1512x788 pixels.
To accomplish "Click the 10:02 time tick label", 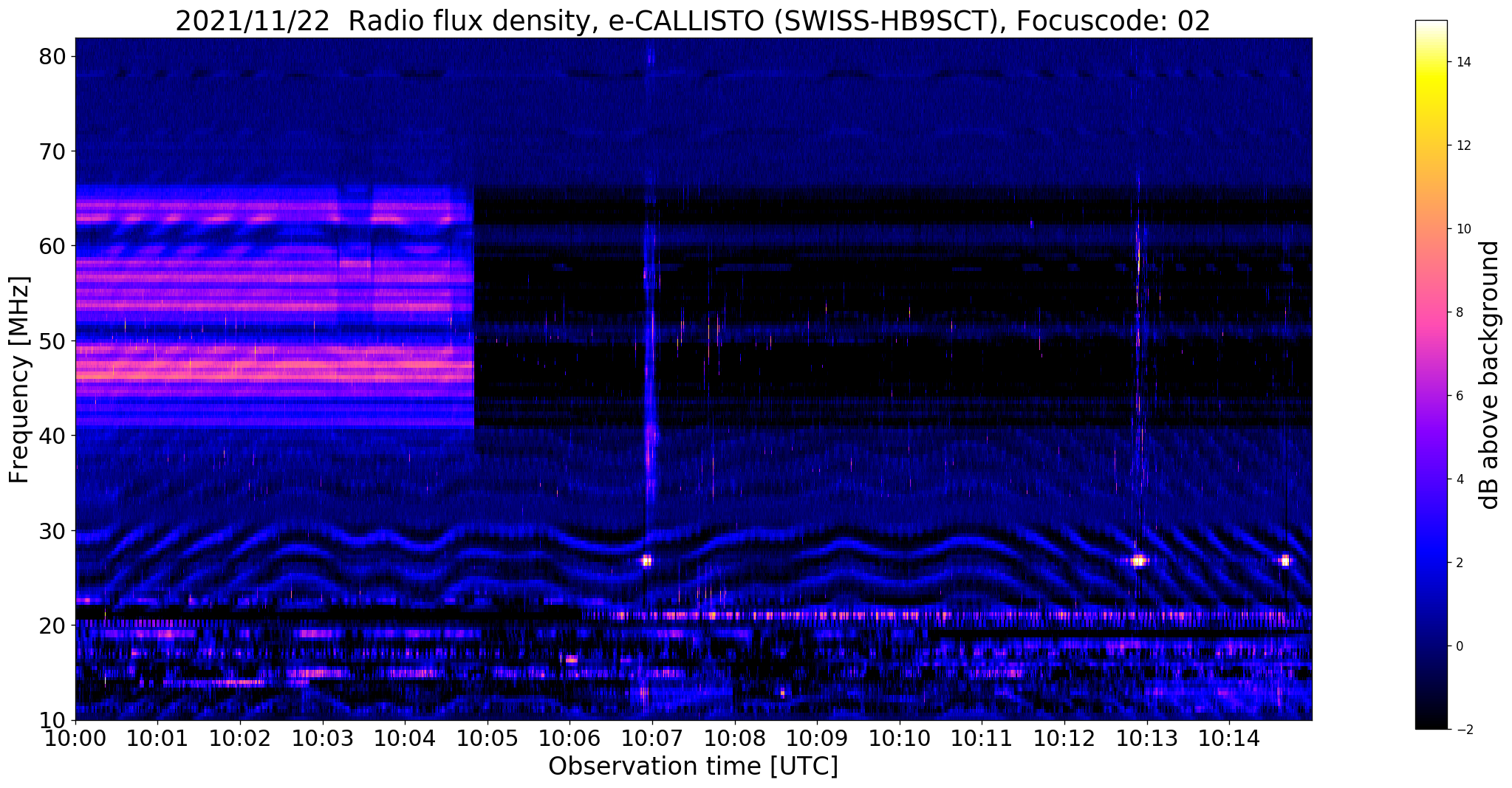I will coord(240,739).
